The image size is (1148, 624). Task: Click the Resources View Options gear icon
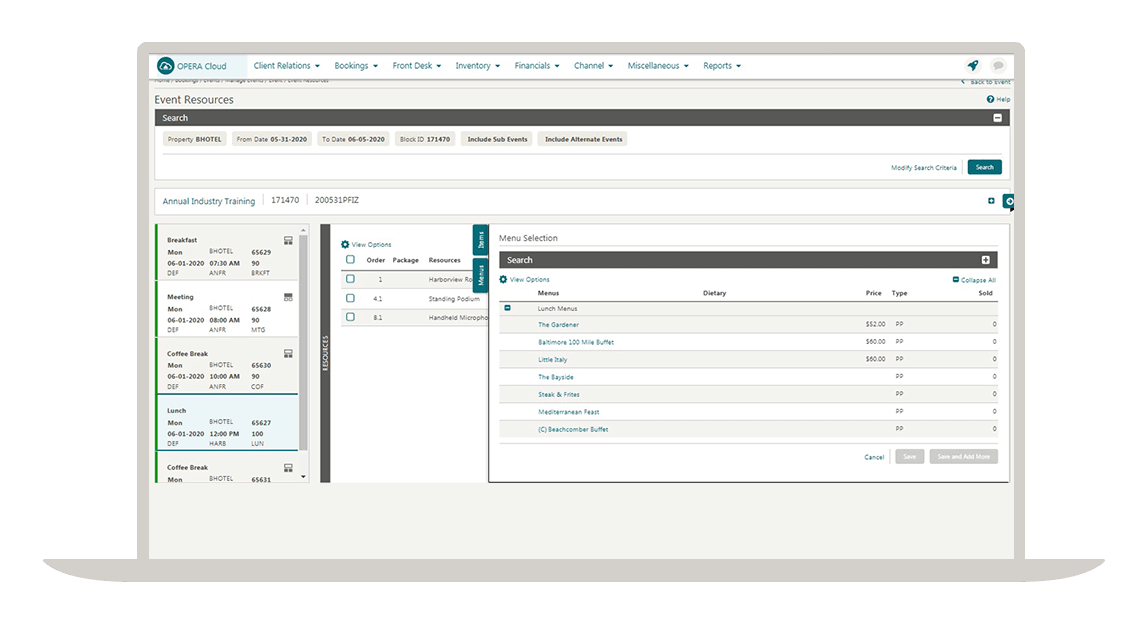pyautogui.click(x=346, y=244)
